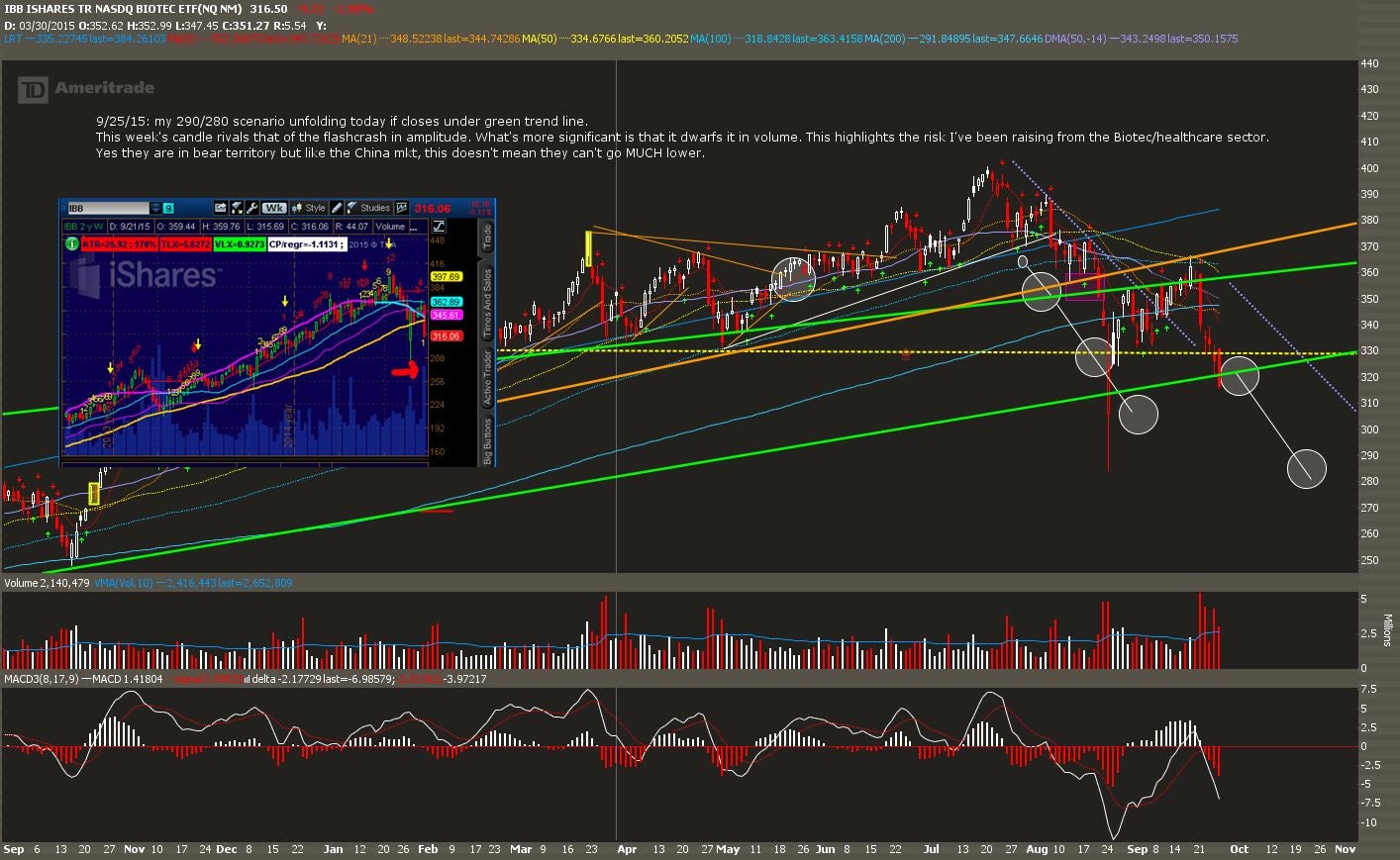Viewport: 1400px width, 860px height.
Task: Click the DMA(50,-14) legend label
Action: click(1076, 39)
